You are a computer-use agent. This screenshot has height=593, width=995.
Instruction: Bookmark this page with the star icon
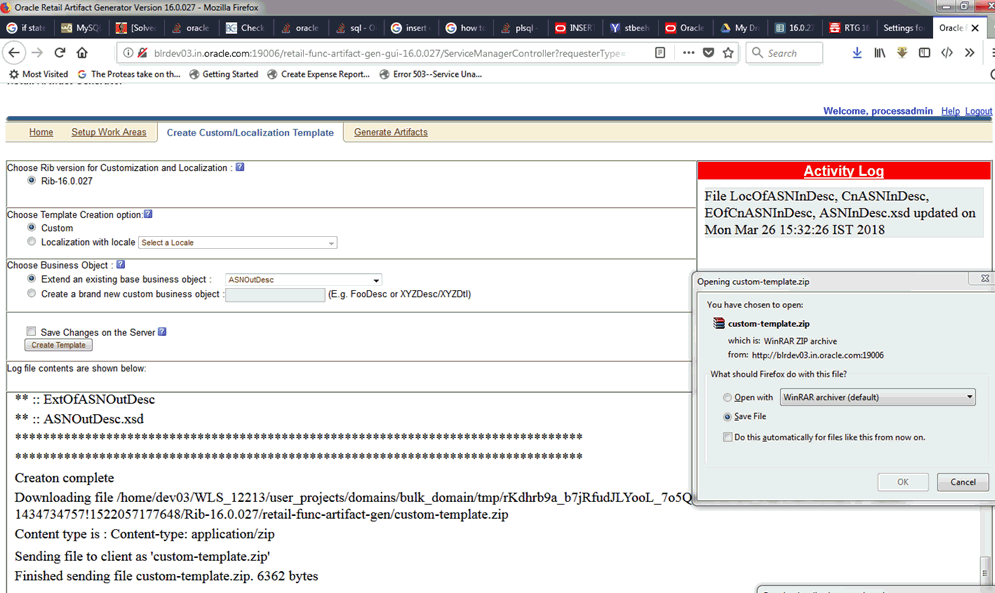pos(728,53)
